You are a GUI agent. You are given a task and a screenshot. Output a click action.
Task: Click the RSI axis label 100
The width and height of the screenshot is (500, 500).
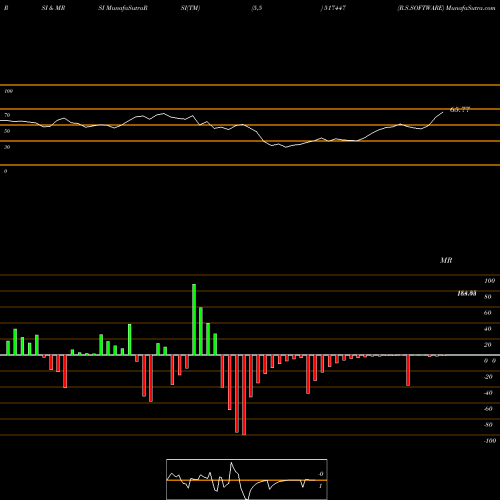(9, 91)
